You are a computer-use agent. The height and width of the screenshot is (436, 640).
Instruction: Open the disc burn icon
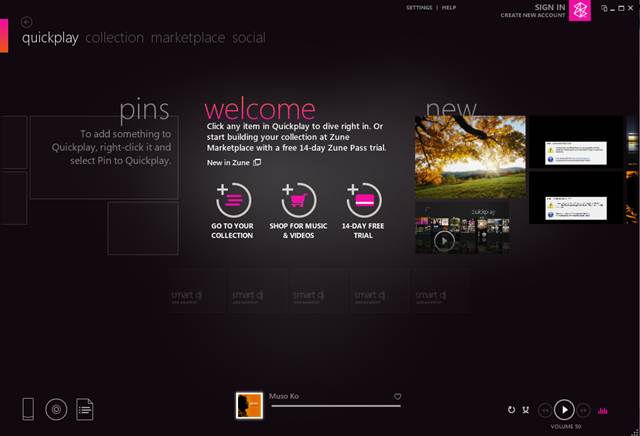tap(56, 409)
